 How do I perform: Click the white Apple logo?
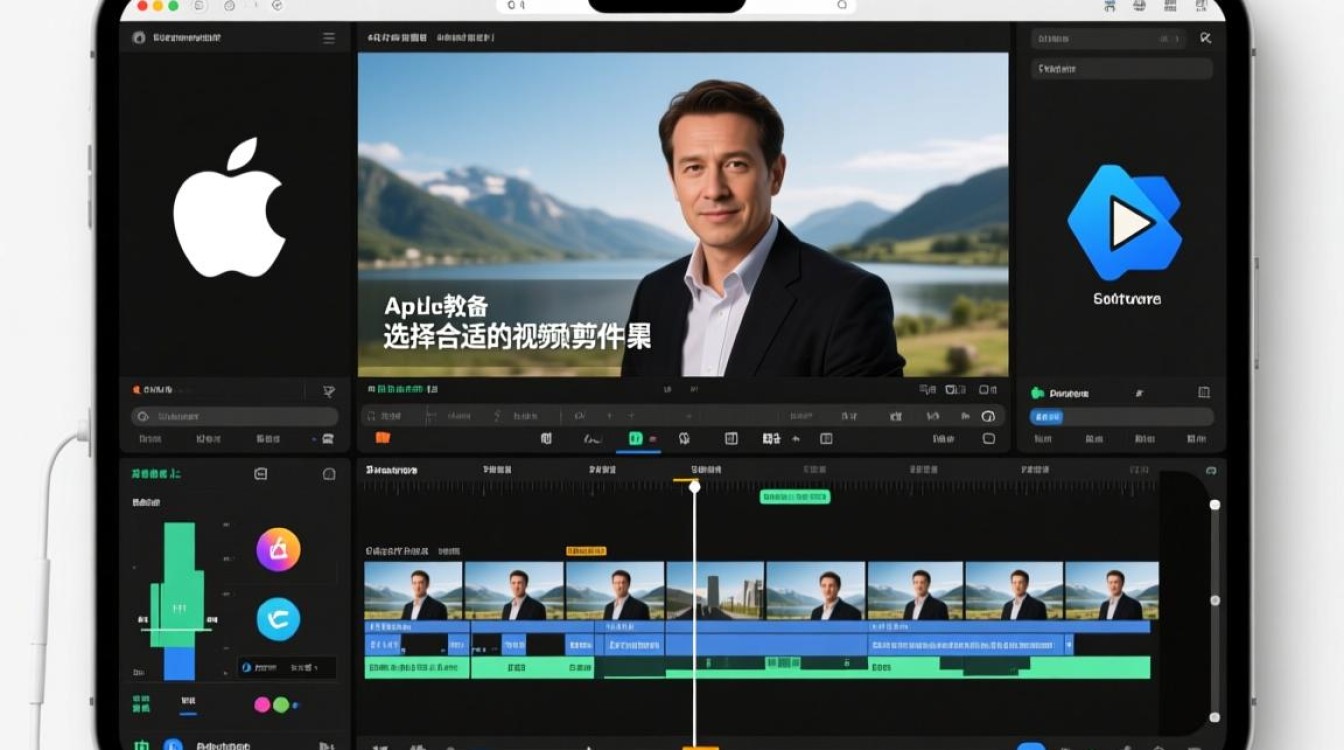229,208
